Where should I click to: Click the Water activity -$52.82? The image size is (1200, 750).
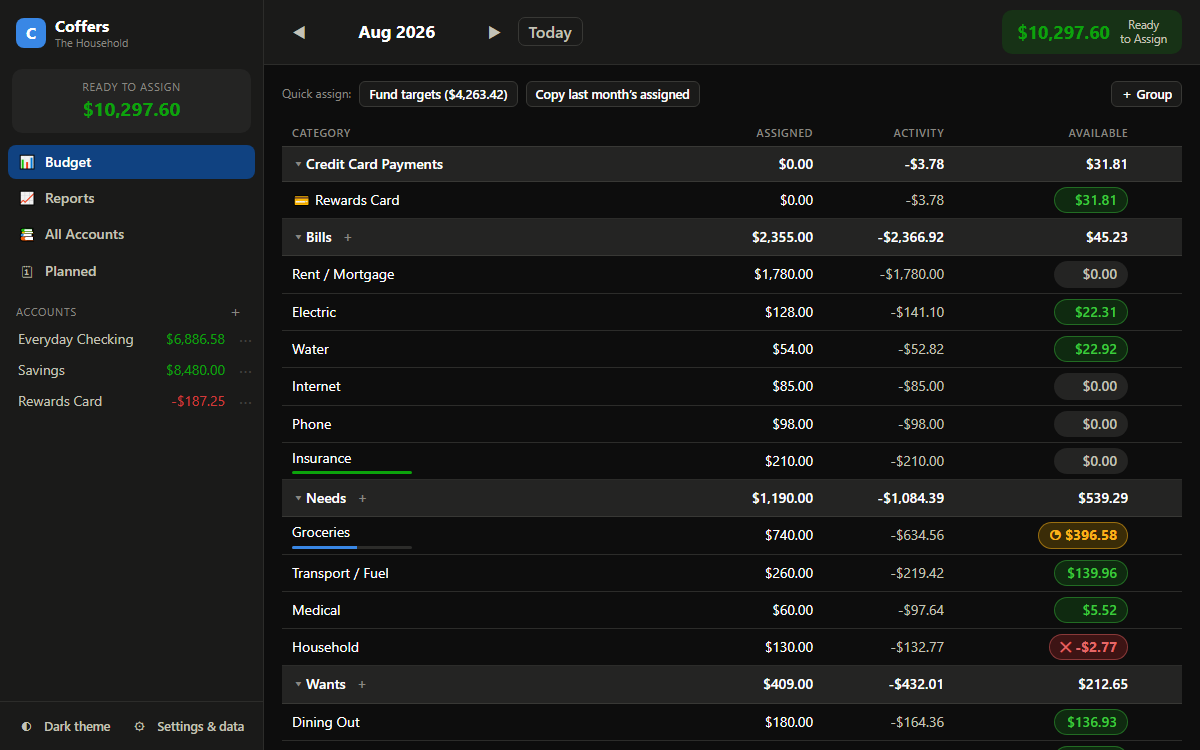pos(921,349)
